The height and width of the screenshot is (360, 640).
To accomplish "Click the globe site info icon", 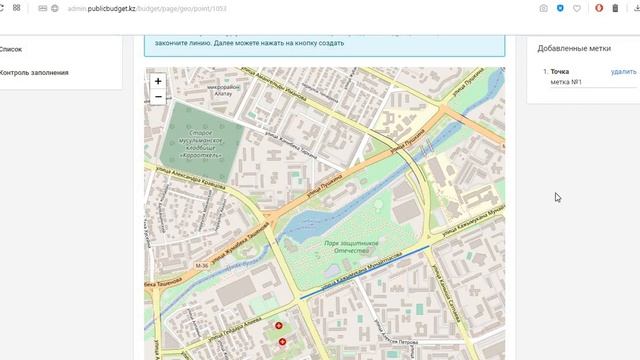I will pos(55,8).
